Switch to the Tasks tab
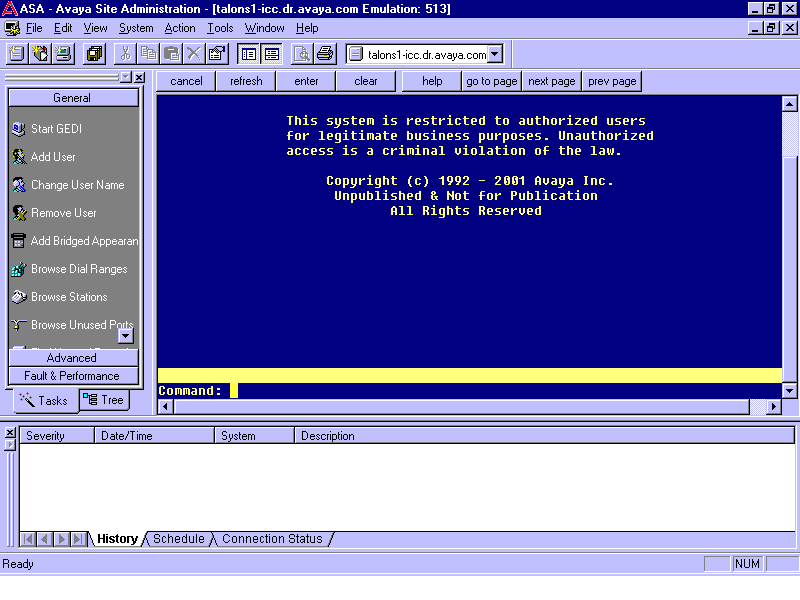This screenshot has width=800, height=600. 45,401
